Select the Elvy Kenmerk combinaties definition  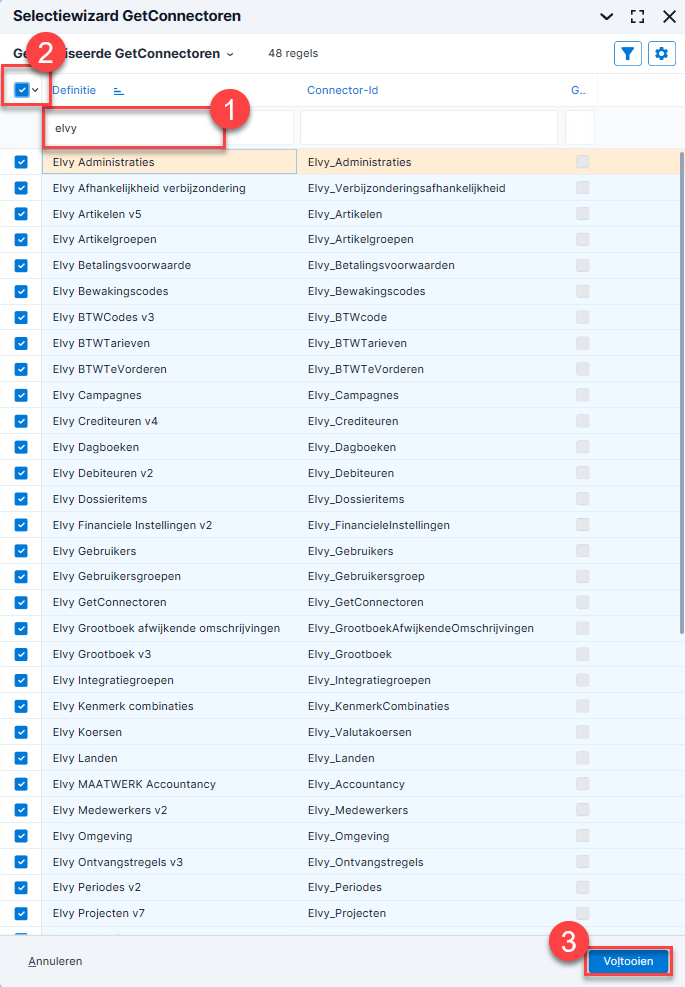123,706
